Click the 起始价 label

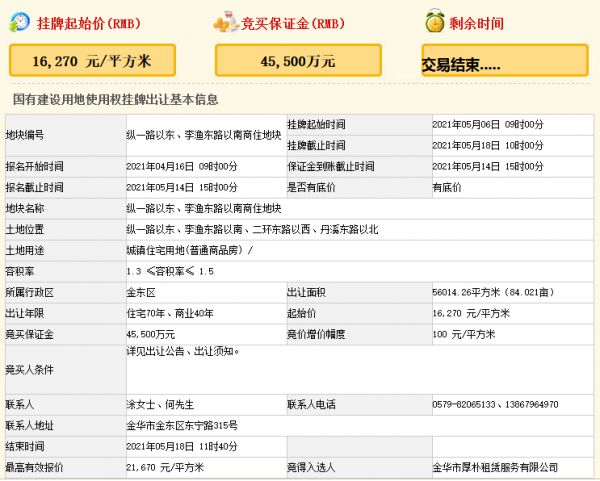[x=302, y=314]
